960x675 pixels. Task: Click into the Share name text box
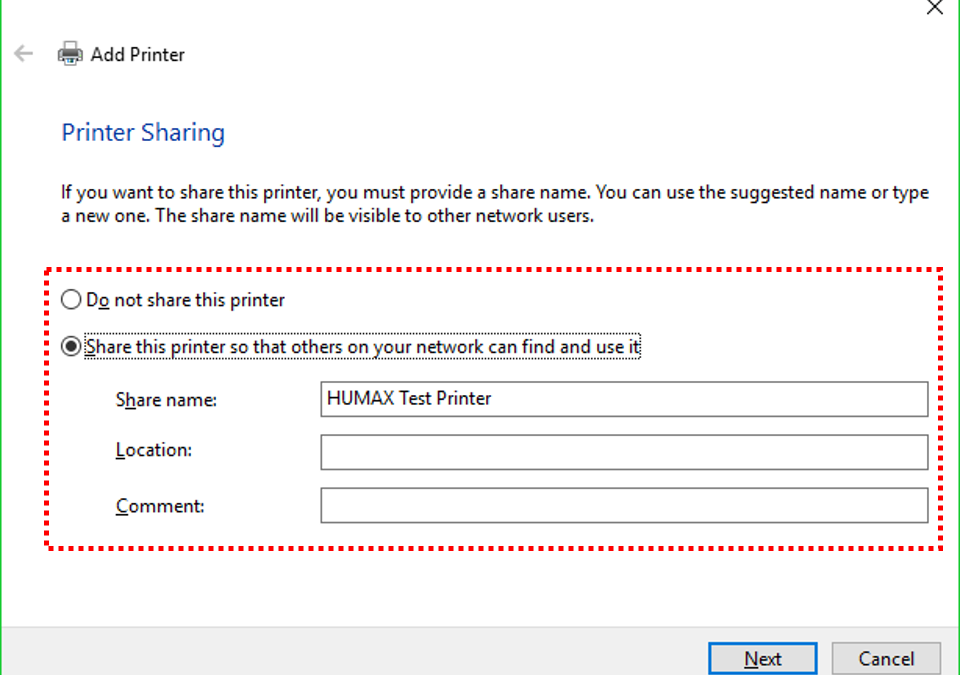[x=624, y=399]
